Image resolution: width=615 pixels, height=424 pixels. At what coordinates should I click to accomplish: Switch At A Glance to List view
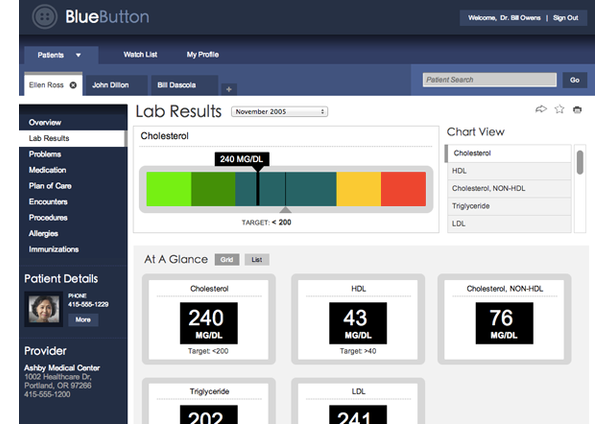[x=257, y=260]
